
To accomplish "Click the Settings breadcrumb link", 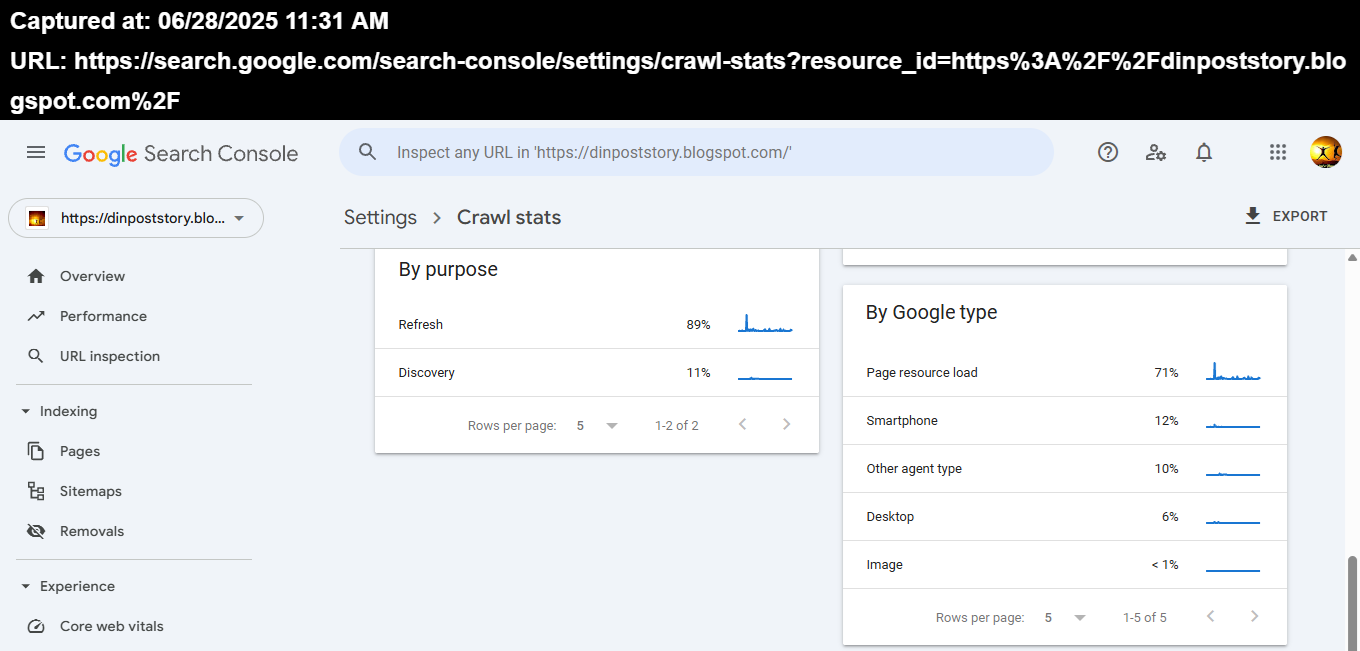I will coord(380,217).
